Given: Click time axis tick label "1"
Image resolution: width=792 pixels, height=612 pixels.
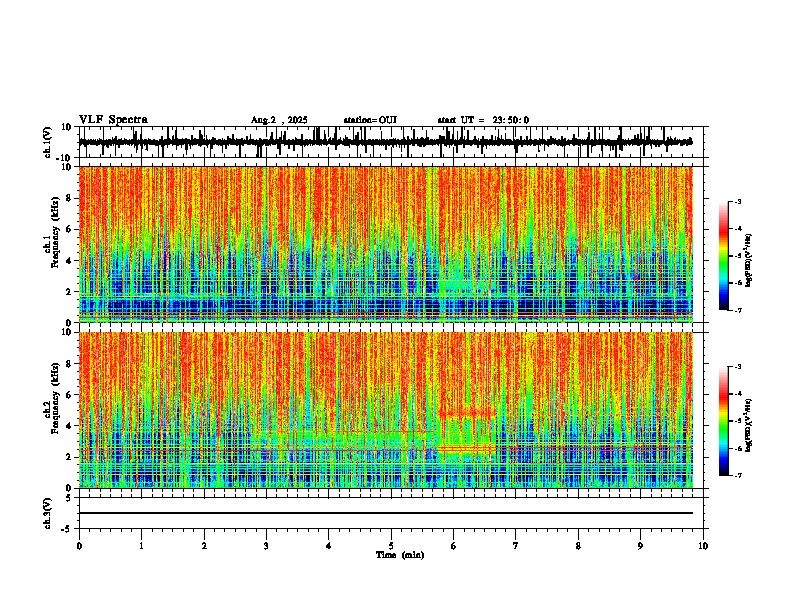Looking at the screenshot, I should point(141,546).
